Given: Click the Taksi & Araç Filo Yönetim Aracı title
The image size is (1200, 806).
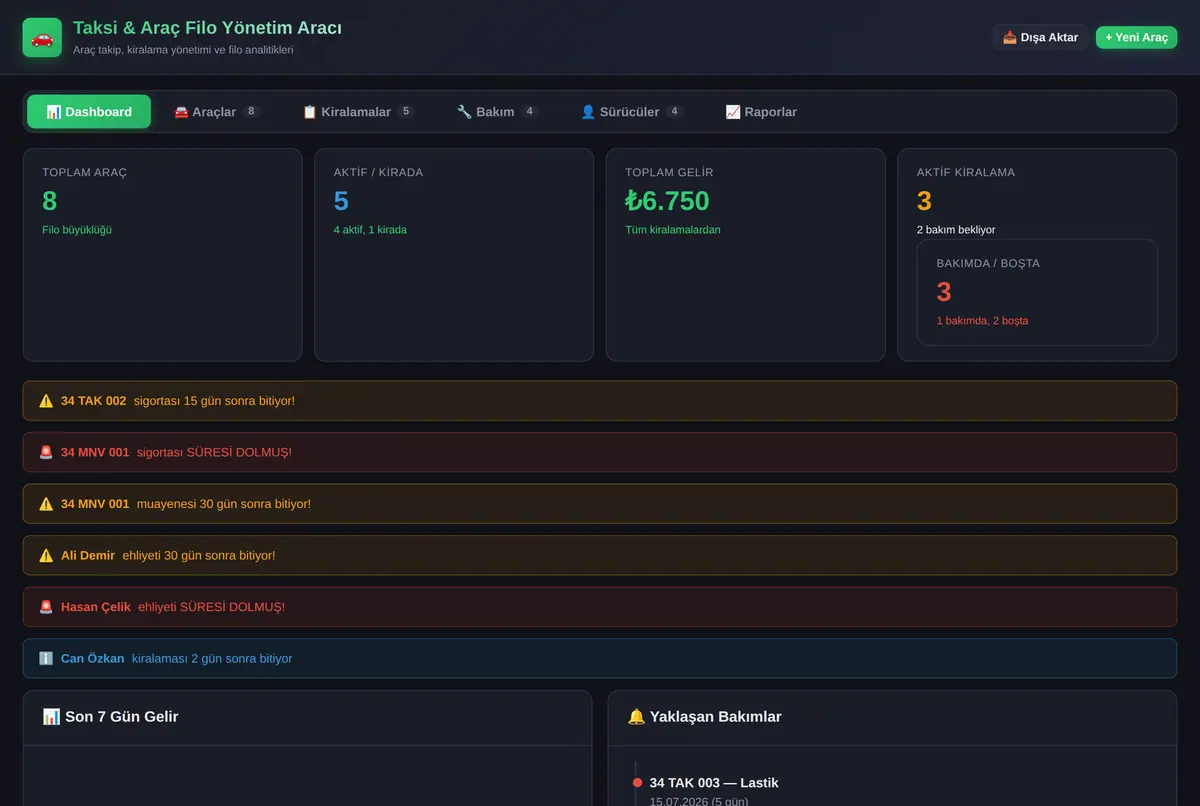Looking at the screenshot, I should 207,28.
